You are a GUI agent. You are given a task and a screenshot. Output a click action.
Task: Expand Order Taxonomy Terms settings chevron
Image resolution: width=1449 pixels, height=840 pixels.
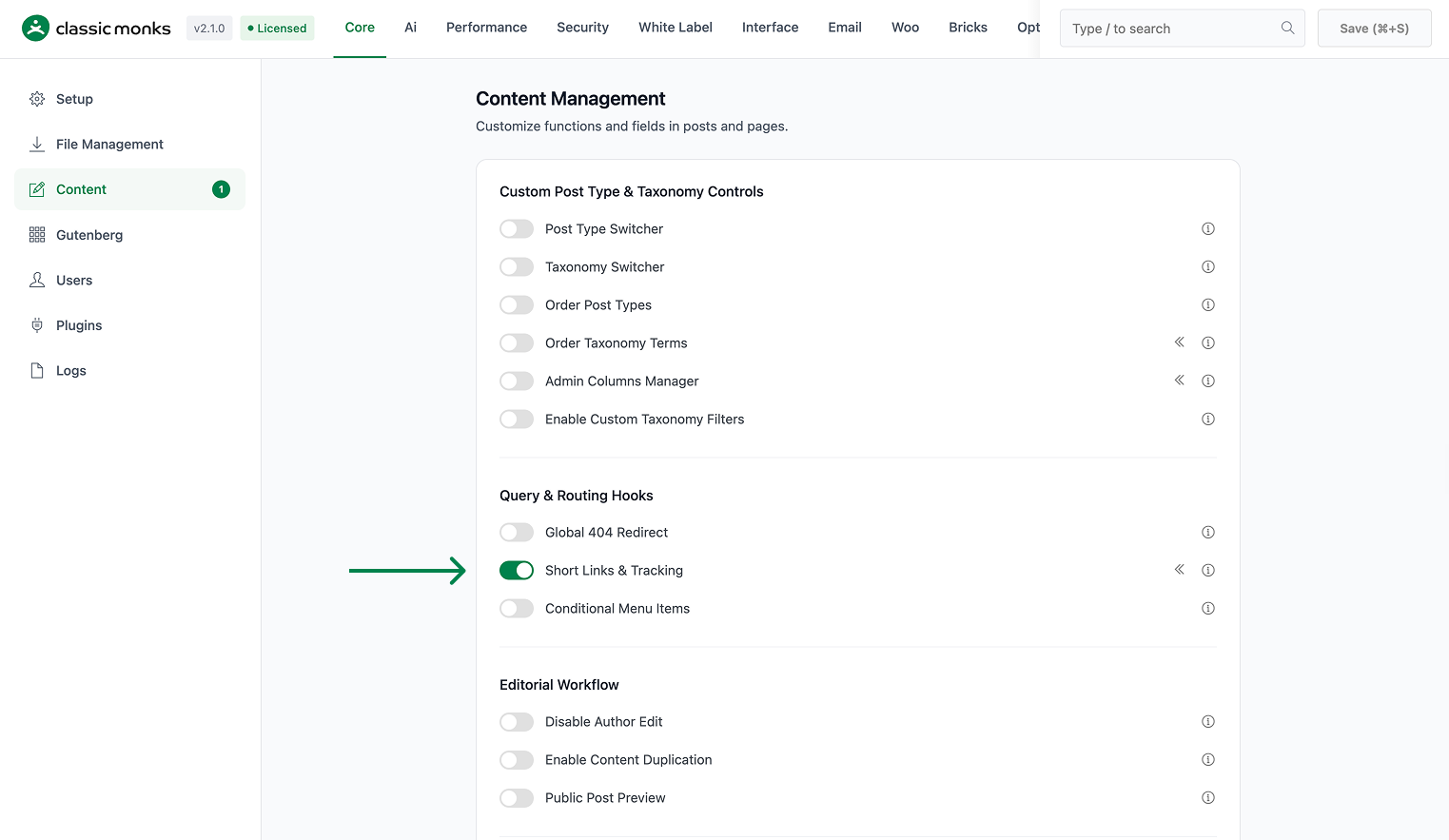pyautogui.click(x=1179, y=342)
